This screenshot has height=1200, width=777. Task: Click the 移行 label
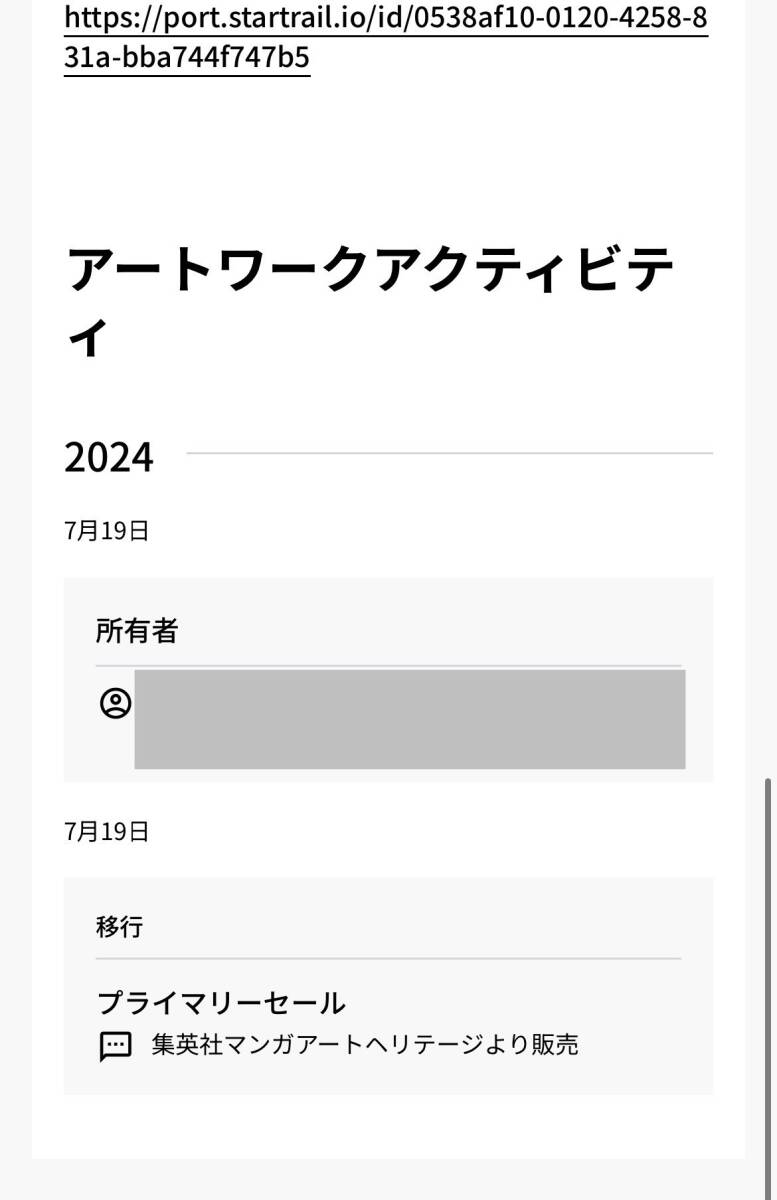click(120, 927)
